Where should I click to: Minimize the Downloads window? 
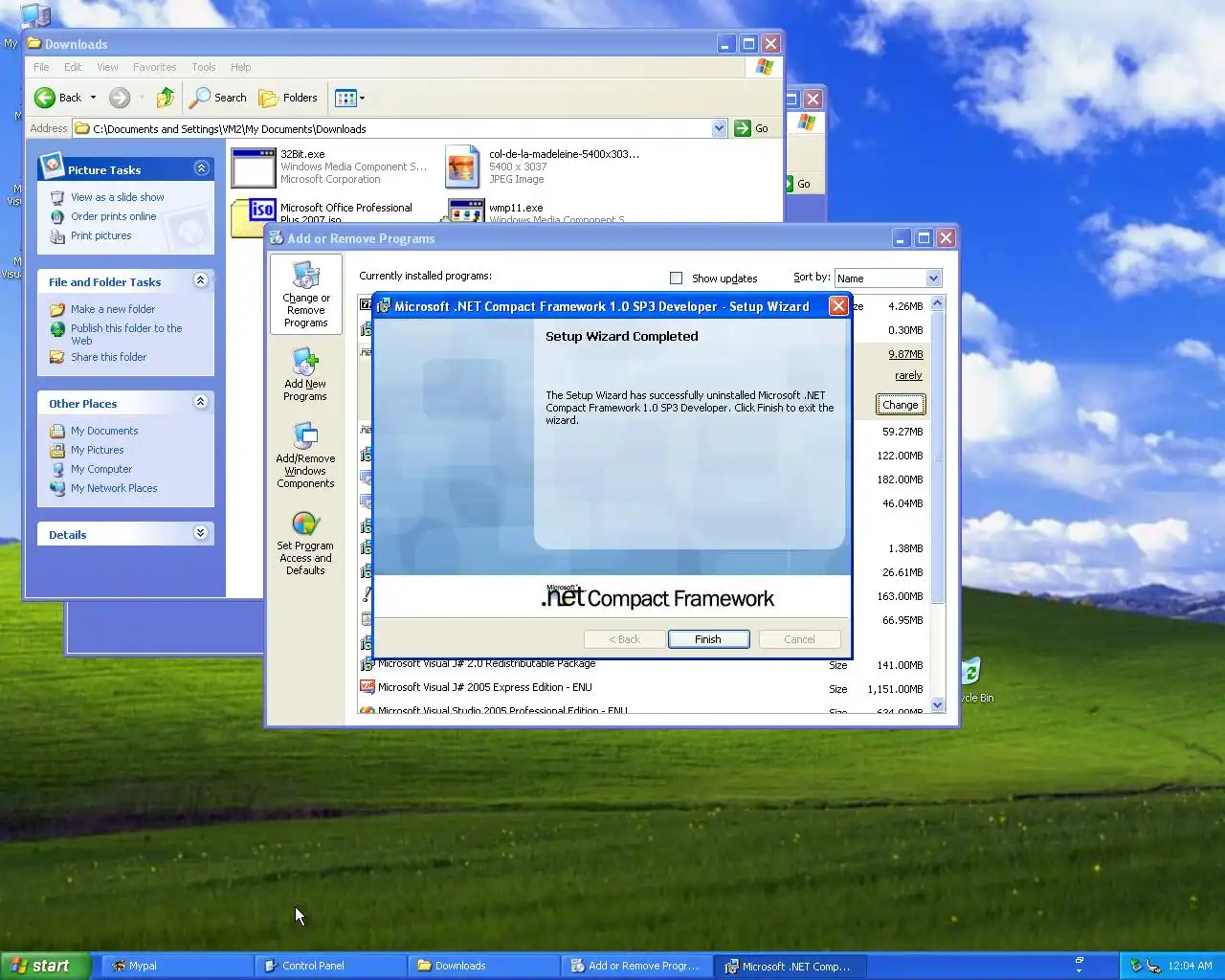tap(726, 44)
